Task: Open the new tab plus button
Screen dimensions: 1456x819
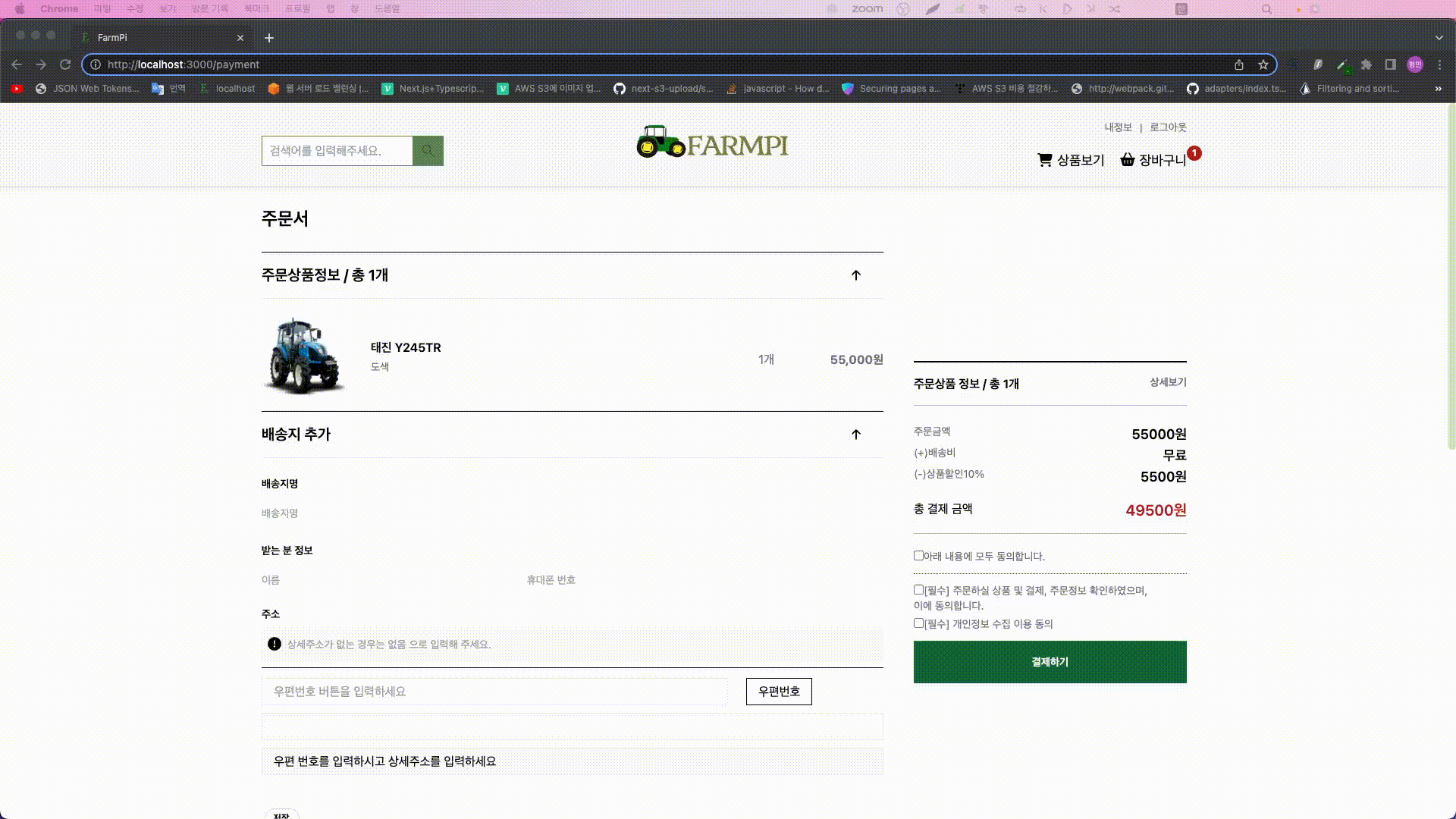Action: click(x=269, y=38)
